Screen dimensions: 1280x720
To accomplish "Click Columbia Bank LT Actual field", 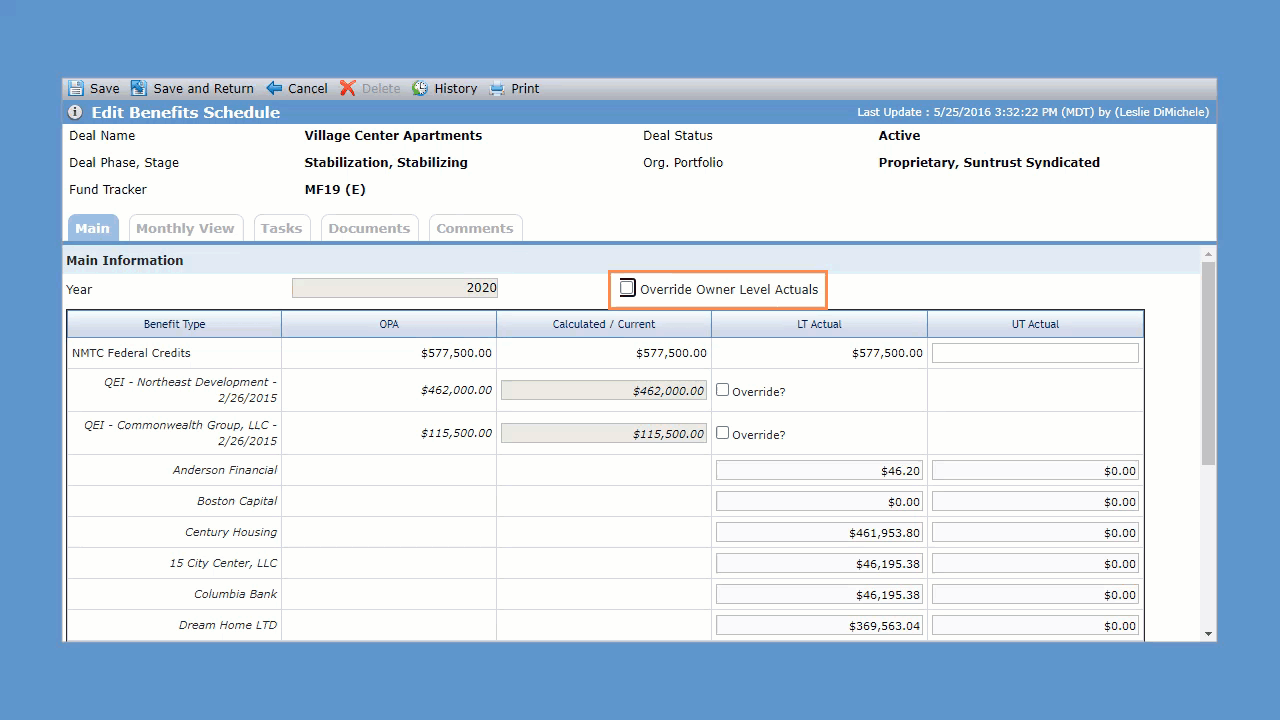I will (x=819, y=595).
